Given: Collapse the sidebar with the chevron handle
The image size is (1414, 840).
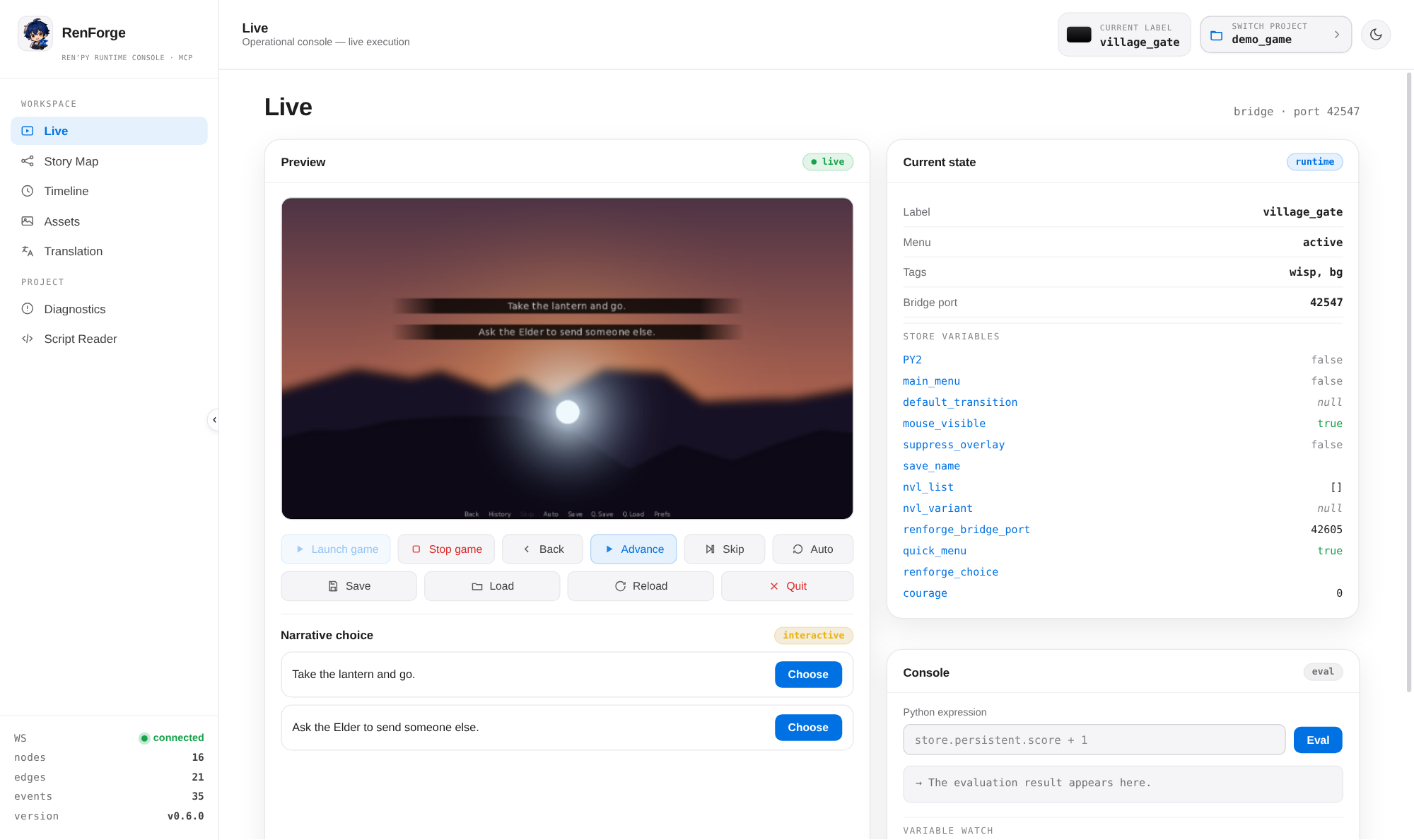Looking at the screenshot, I should pyautogui.click(x=214, y=420).
